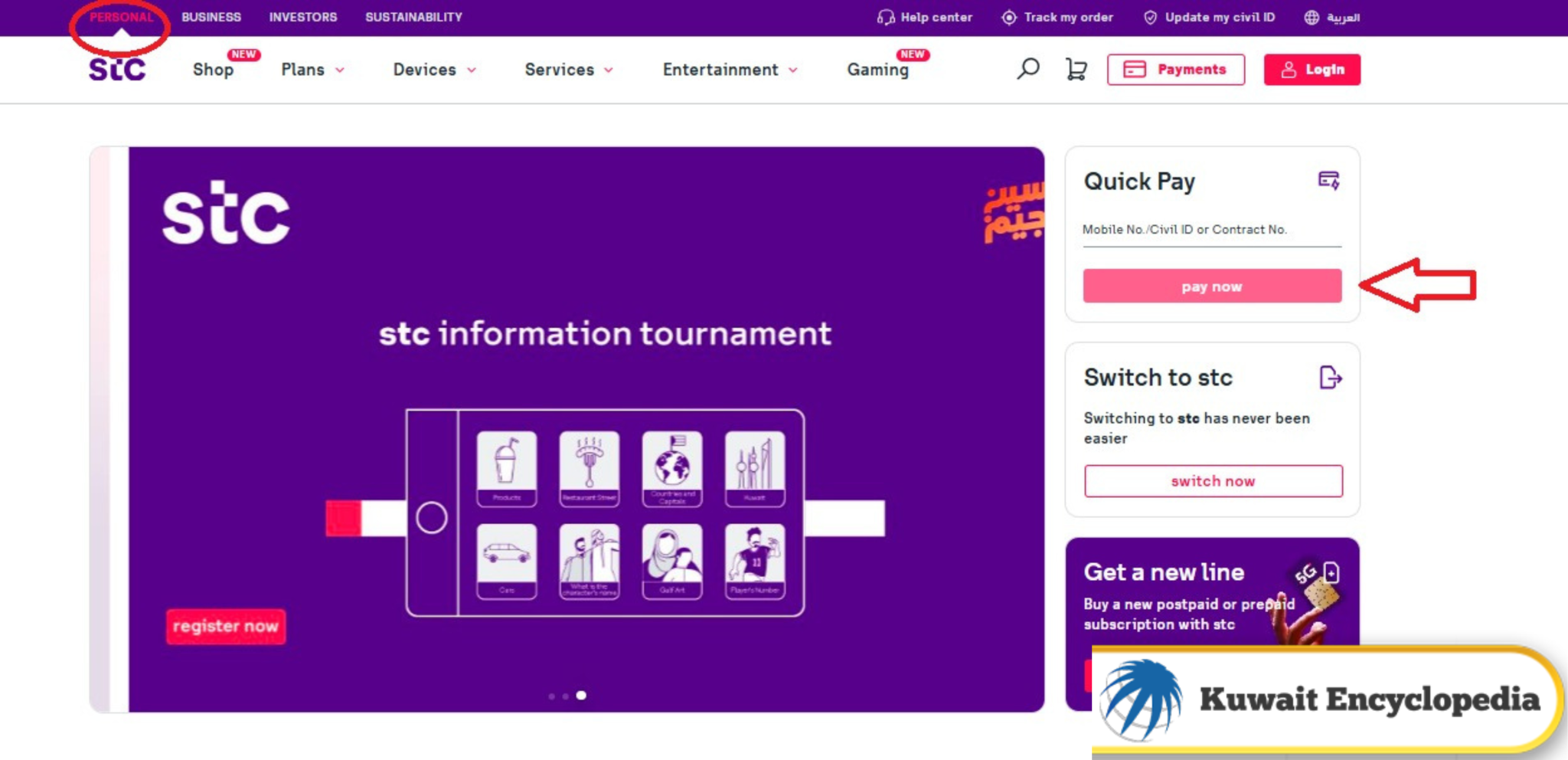Switch to the BUSINESS tab
Screen dimensions: 1568x760
(x=211, y=17)
